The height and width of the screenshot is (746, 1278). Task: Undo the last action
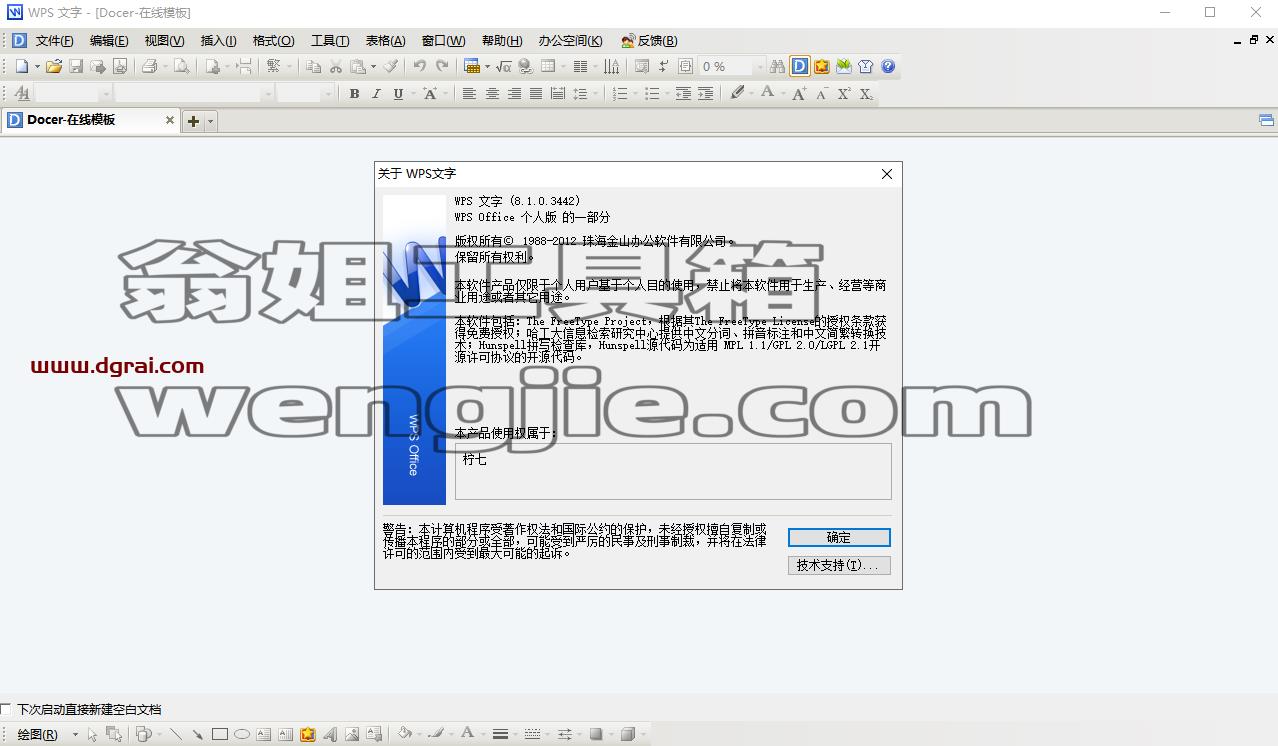(x=419, y=66)
